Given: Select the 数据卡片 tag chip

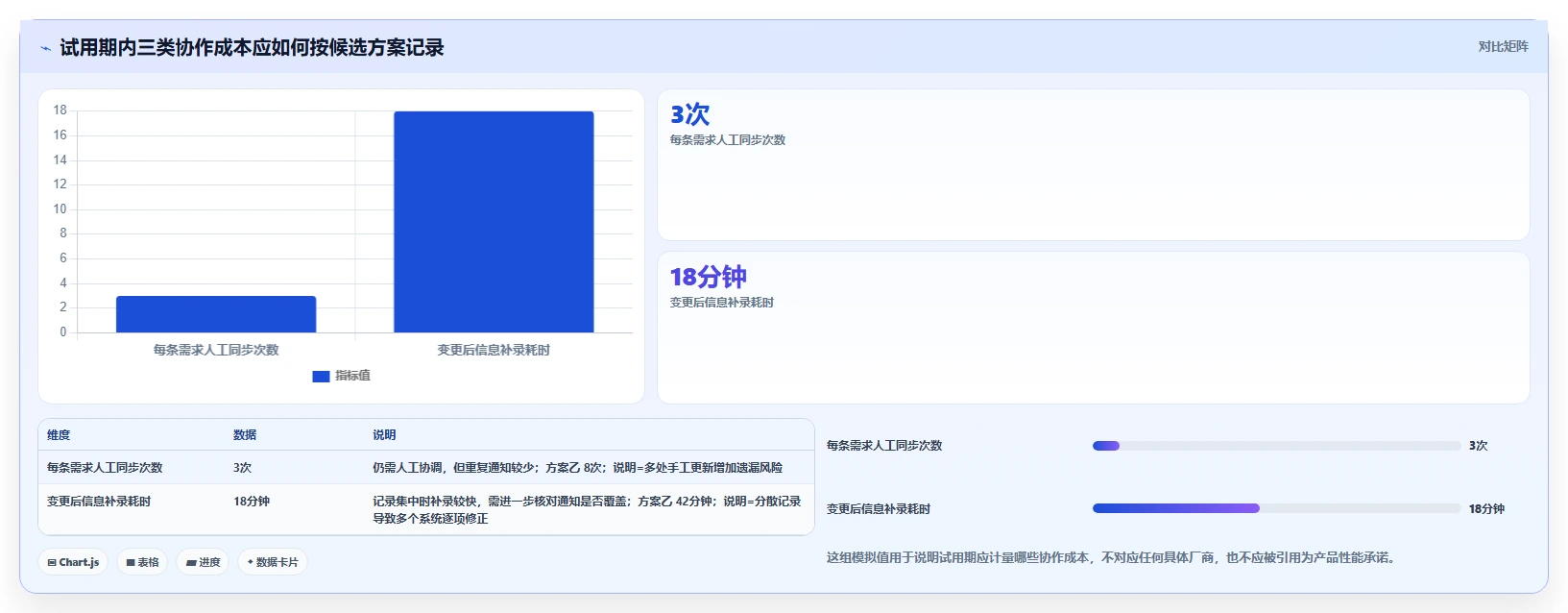Looking at the screenshot, I should (x=273, y=562).
